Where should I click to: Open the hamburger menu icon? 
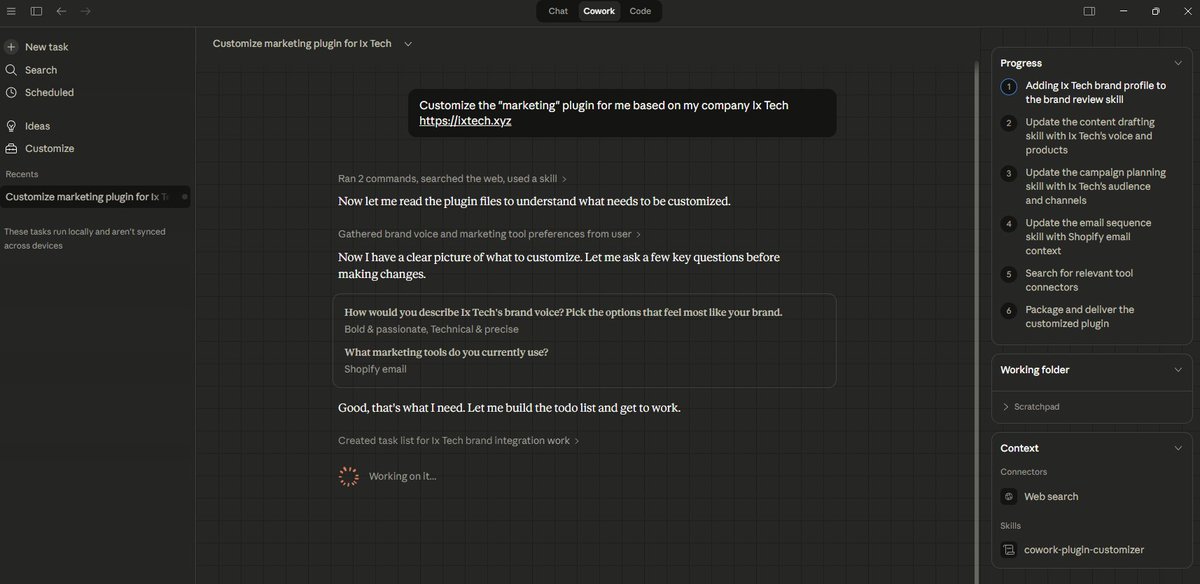click(x=11, y=11)
